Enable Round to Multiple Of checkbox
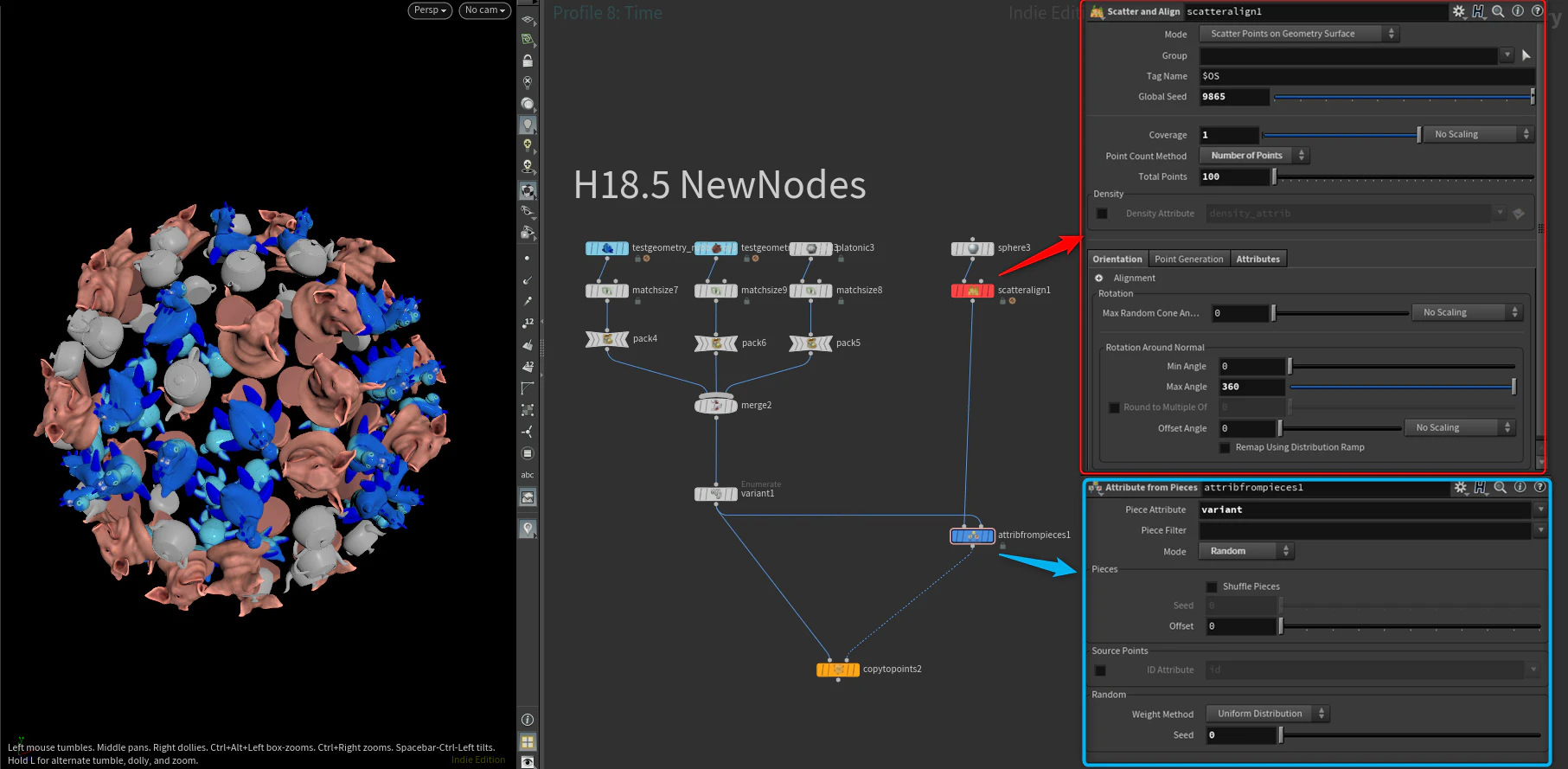 pyautogui.click(x=1114, y=407)
